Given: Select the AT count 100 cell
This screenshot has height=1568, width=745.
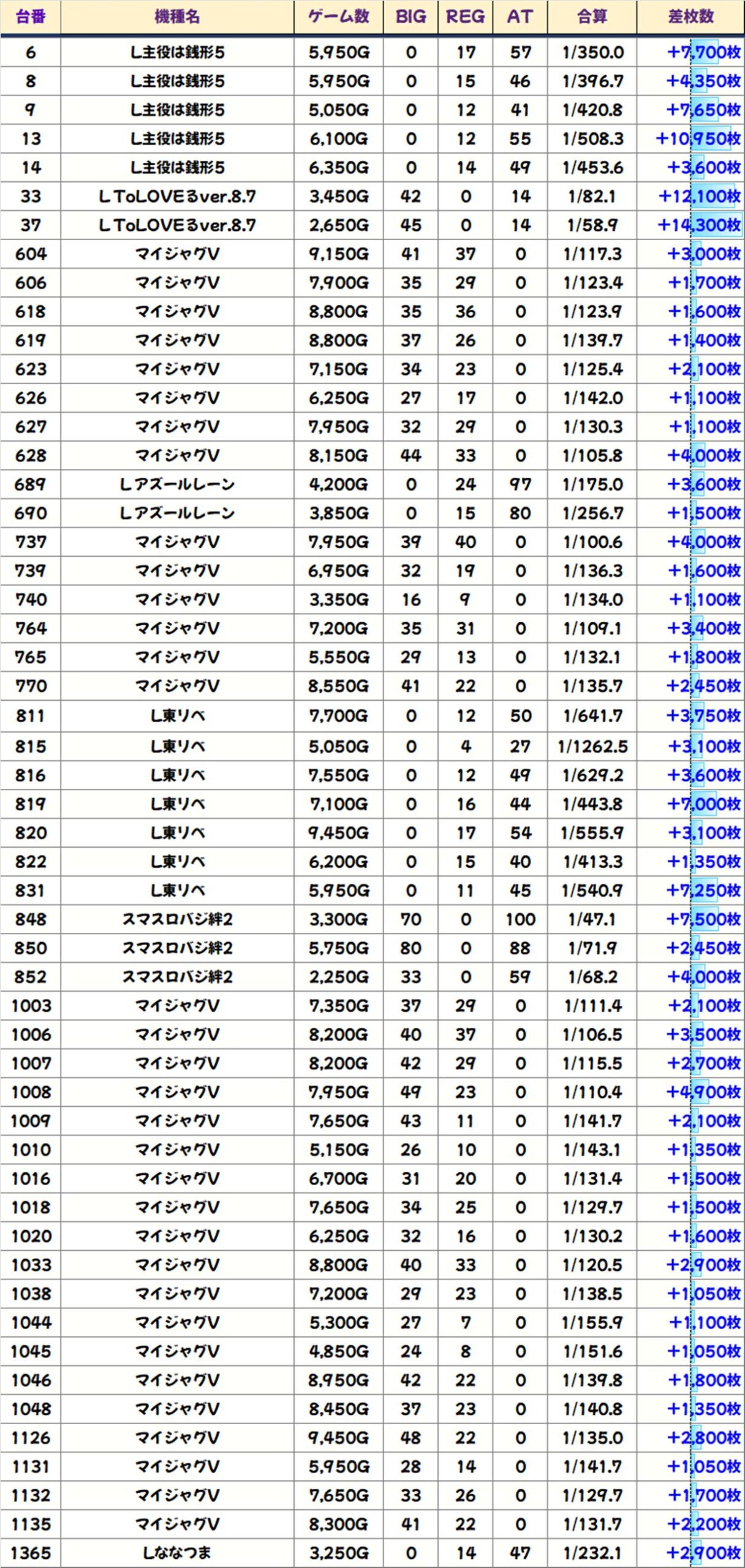Looking at the screenshot, I should 520,919.
